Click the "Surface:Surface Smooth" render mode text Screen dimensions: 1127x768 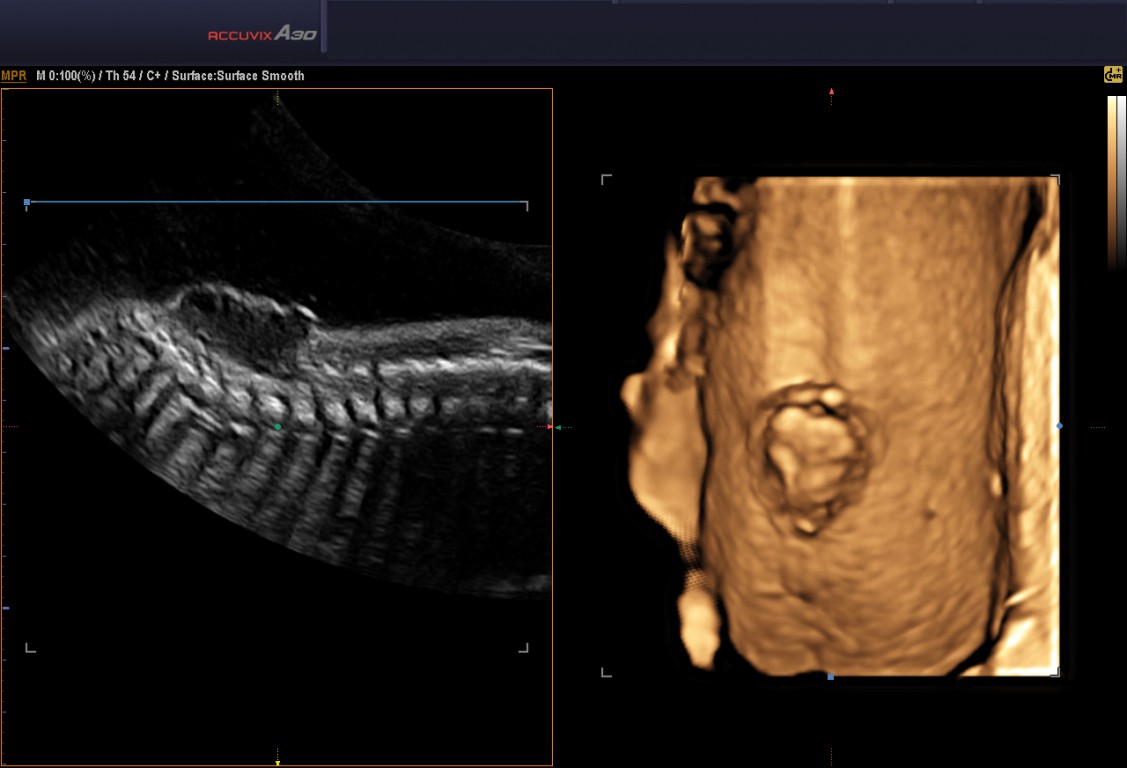click(x=238, y=75)
